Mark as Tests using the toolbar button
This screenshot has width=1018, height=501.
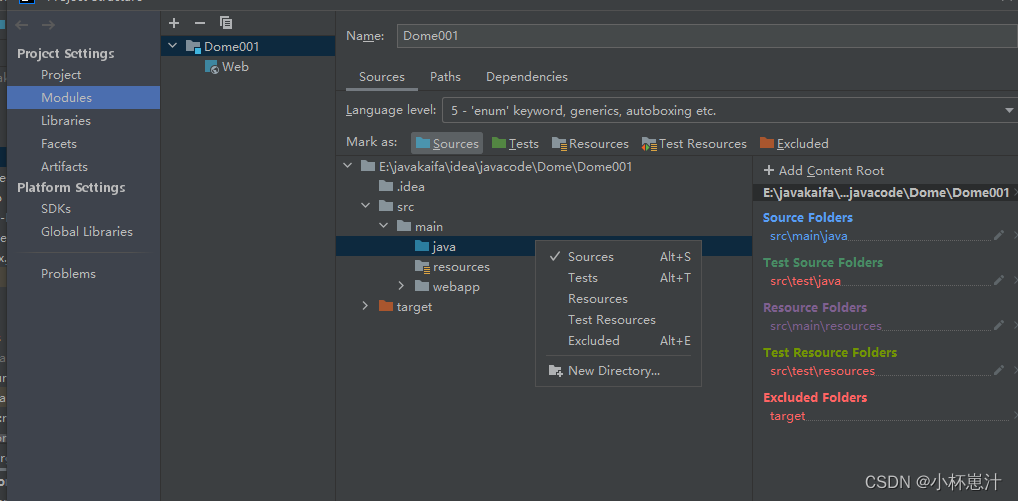pyautogui.click(x=515, y=143)
